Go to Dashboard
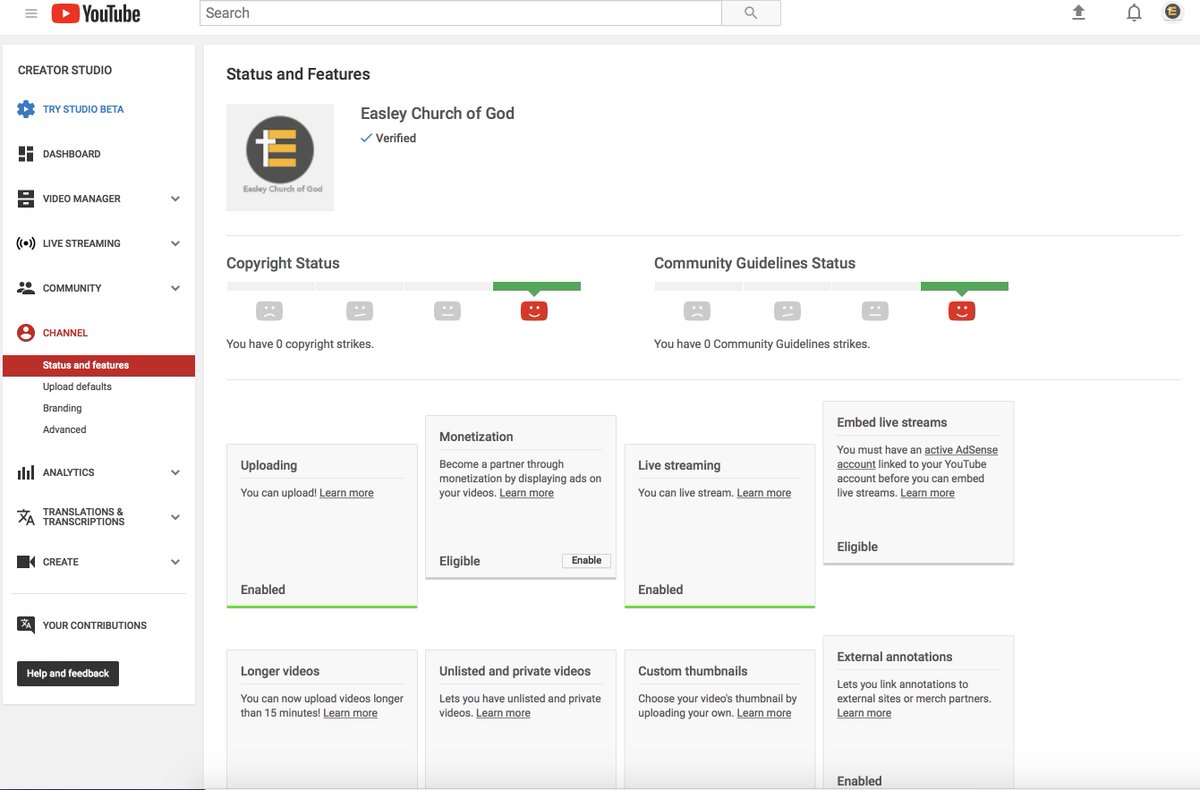 click(x=71, y=154)
